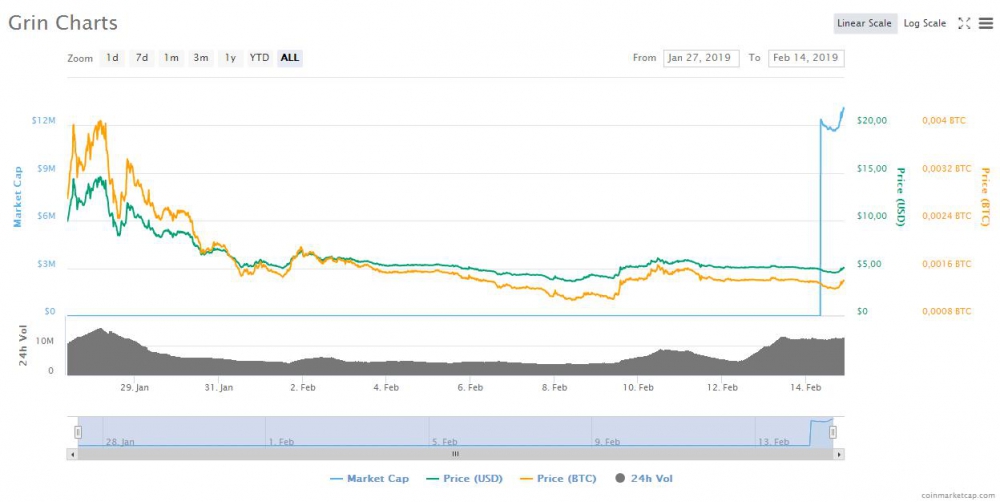Open the fullscreen expand icon
Screen dimensions: 1000x502
click(964, 24)
